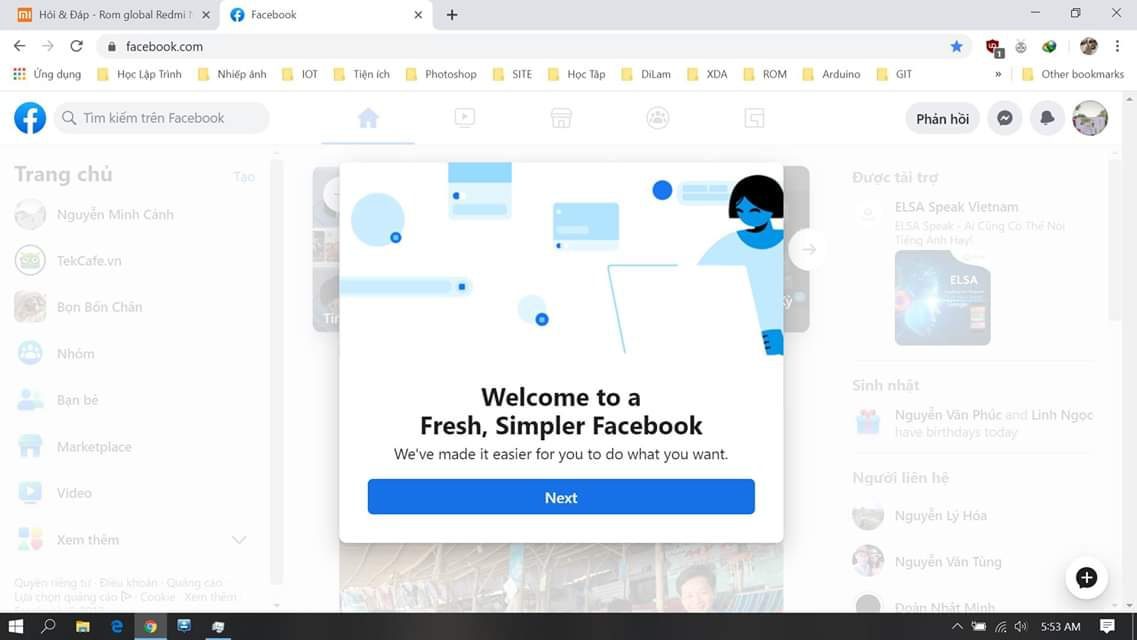Go forward in the browser
The width and height of the screenshot is (1137, 640).
click(48, 46)
